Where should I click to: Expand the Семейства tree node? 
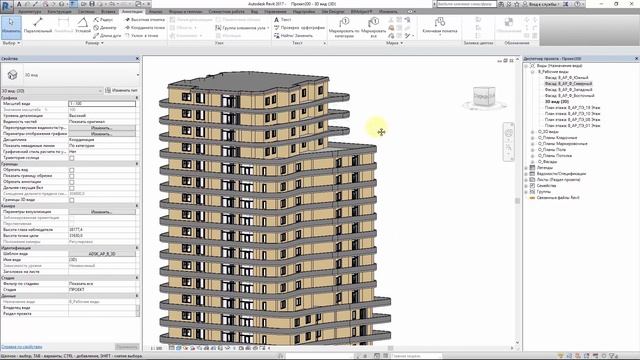point(526,186)
